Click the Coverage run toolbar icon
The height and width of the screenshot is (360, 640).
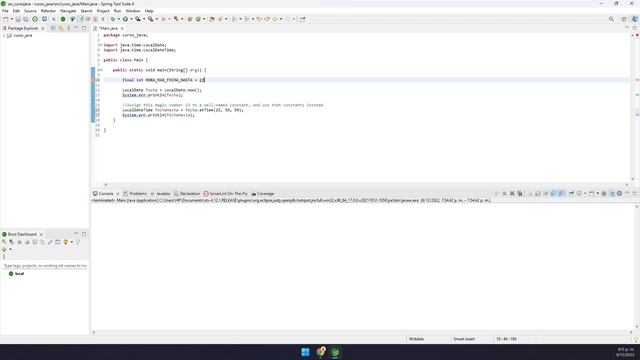tap(138, 19)
